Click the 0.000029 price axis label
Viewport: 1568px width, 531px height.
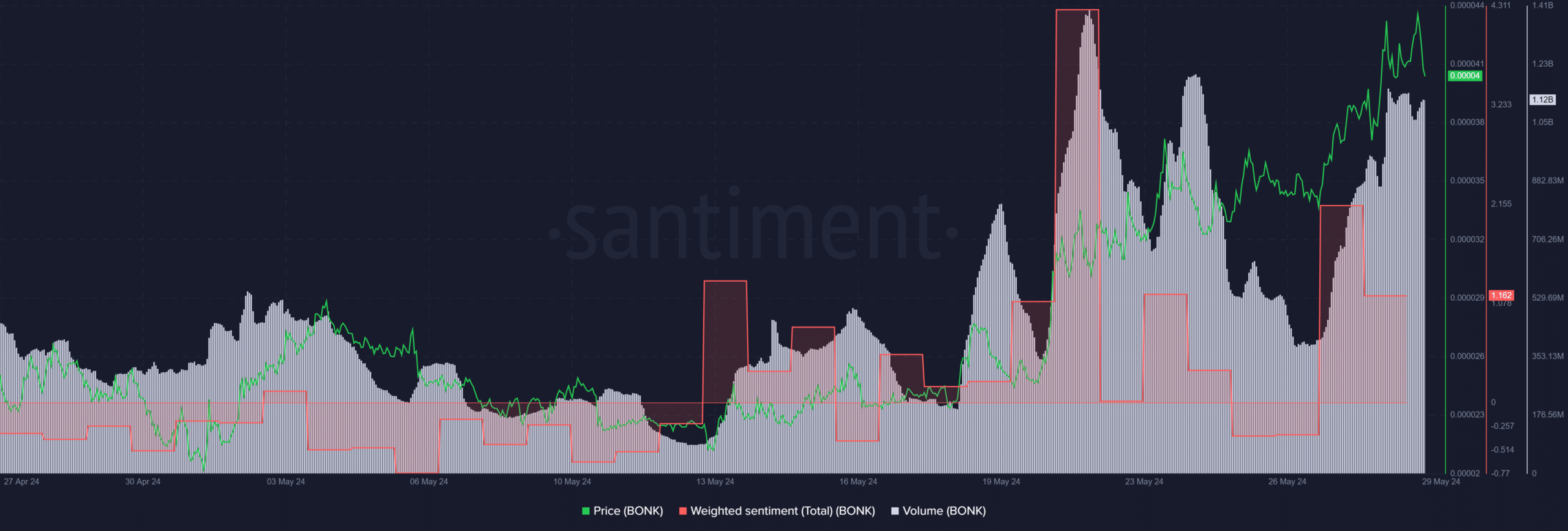pos(1467,298)
